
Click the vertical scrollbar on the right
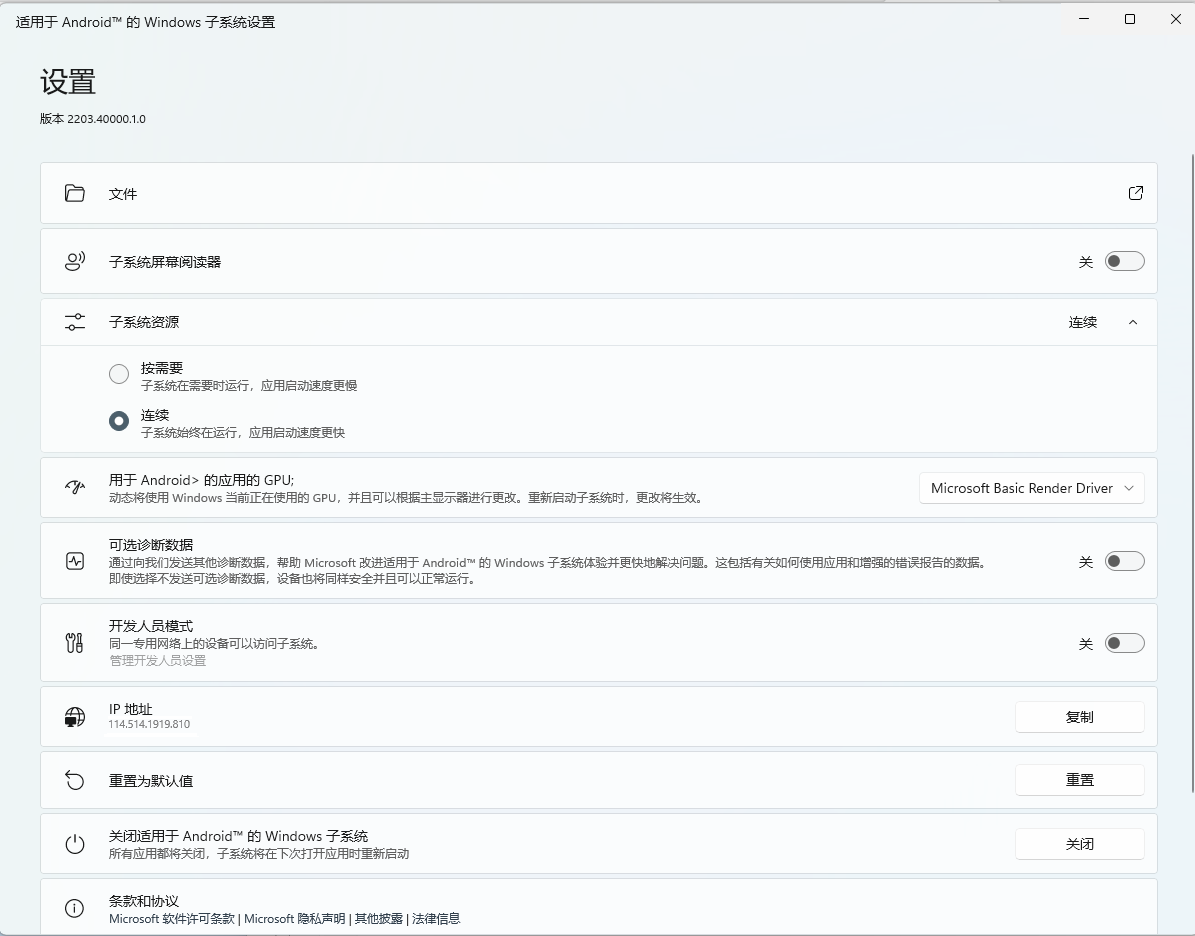pyautogui.click(x=1192, y=473)
